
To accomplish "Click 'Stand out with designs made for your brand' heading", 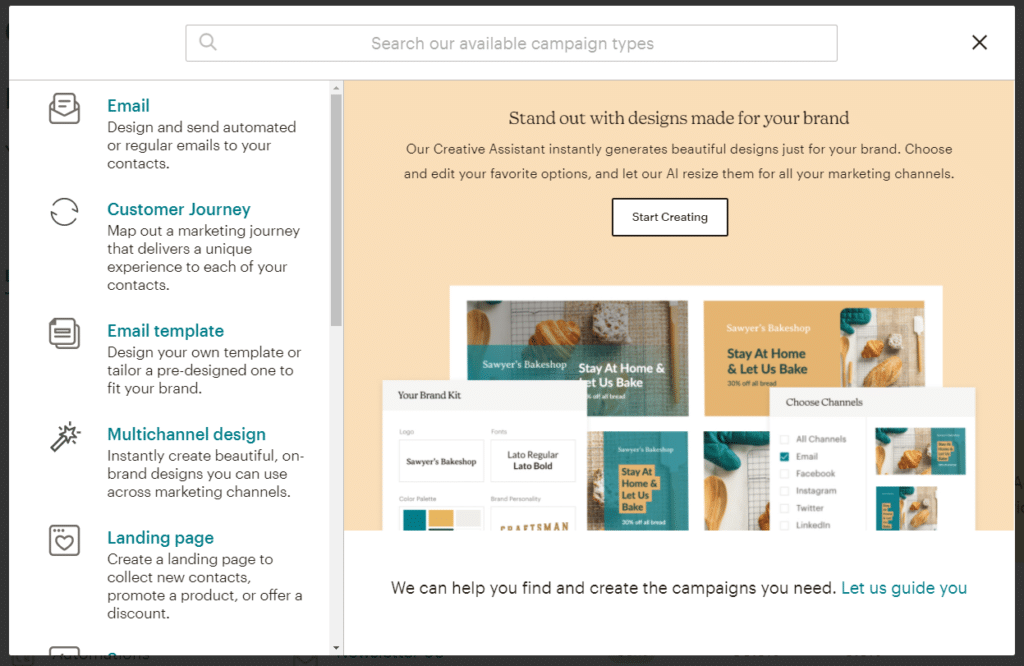I will click(x=679, y=118).
